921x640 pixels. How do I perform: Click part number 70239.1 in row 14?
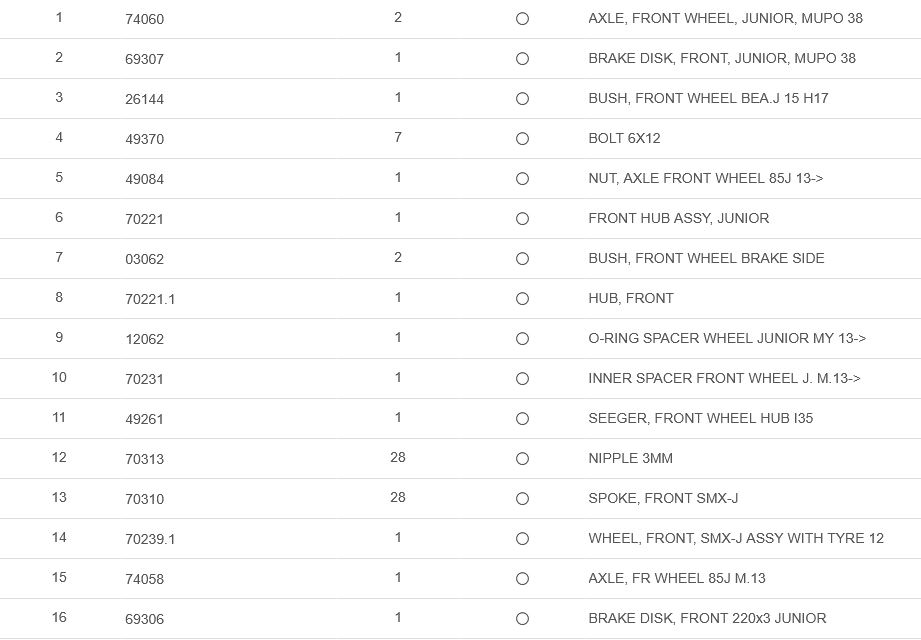[x=150, y=539]
